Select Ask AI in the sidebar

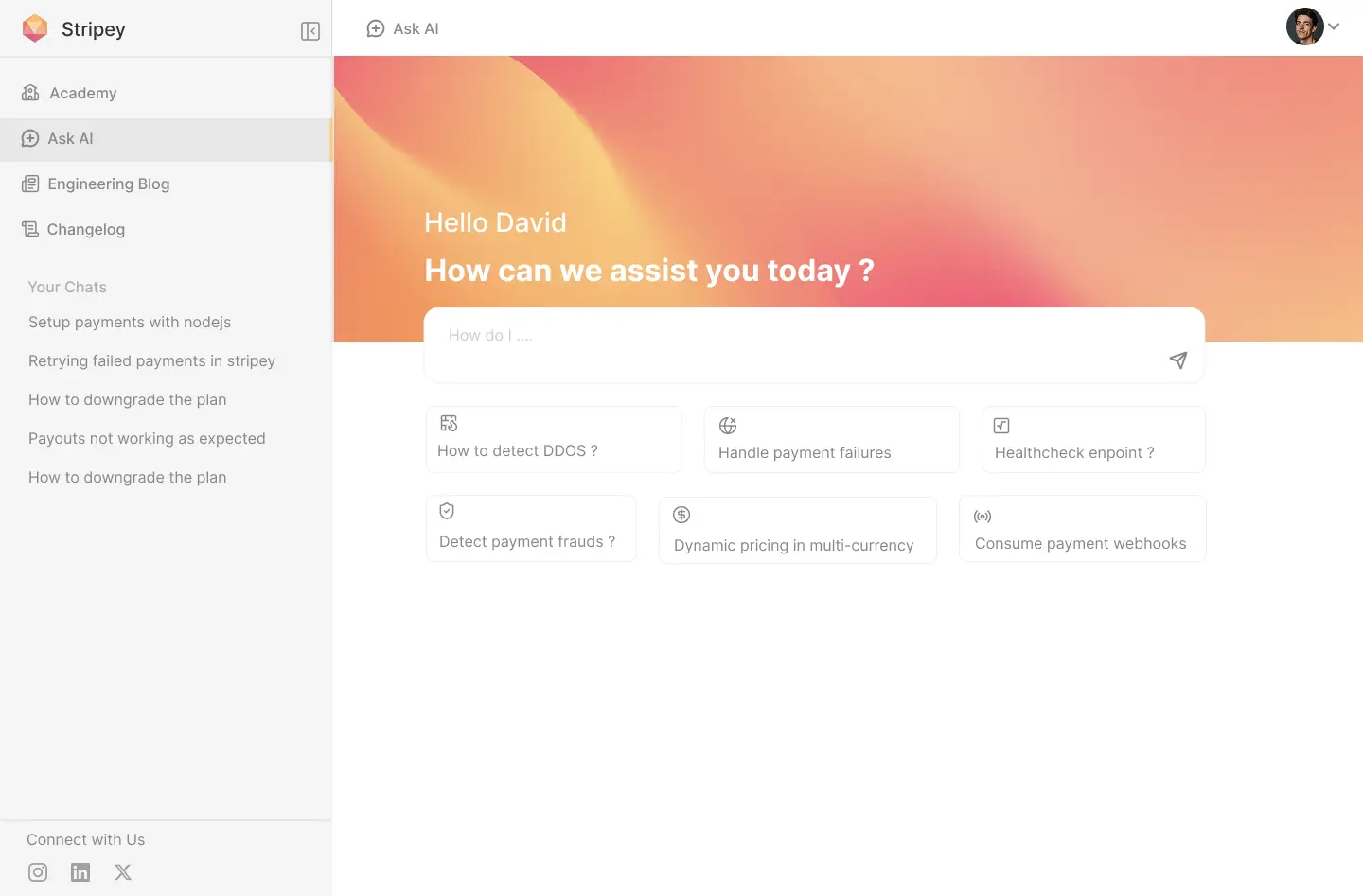(167, 138)
